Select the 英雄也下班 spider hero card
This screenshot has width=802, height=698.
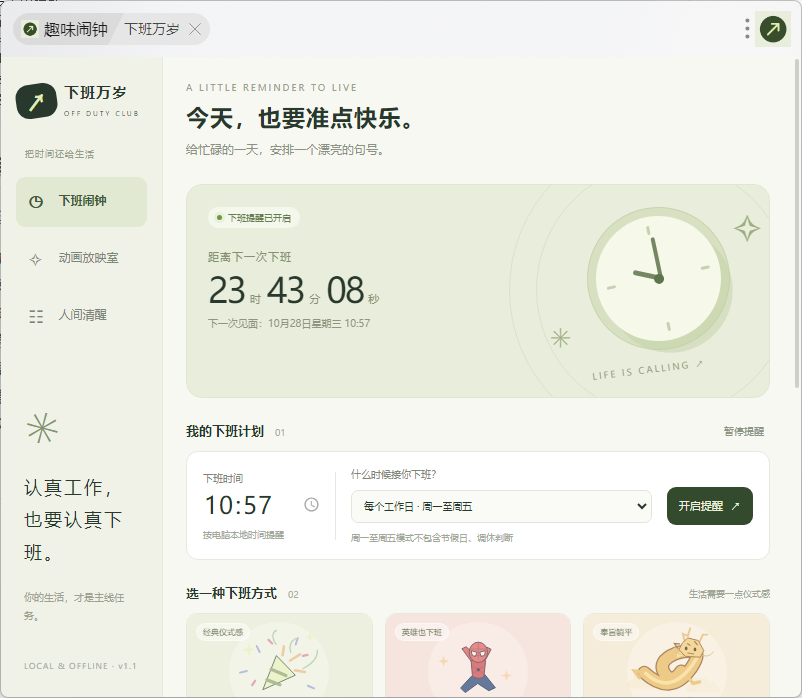478,656
